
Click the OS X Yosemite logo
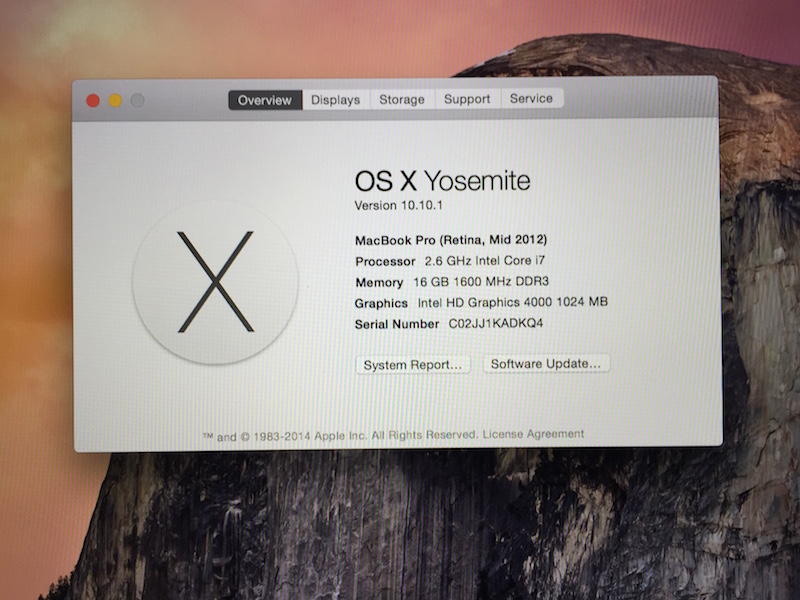coord(215,283)
